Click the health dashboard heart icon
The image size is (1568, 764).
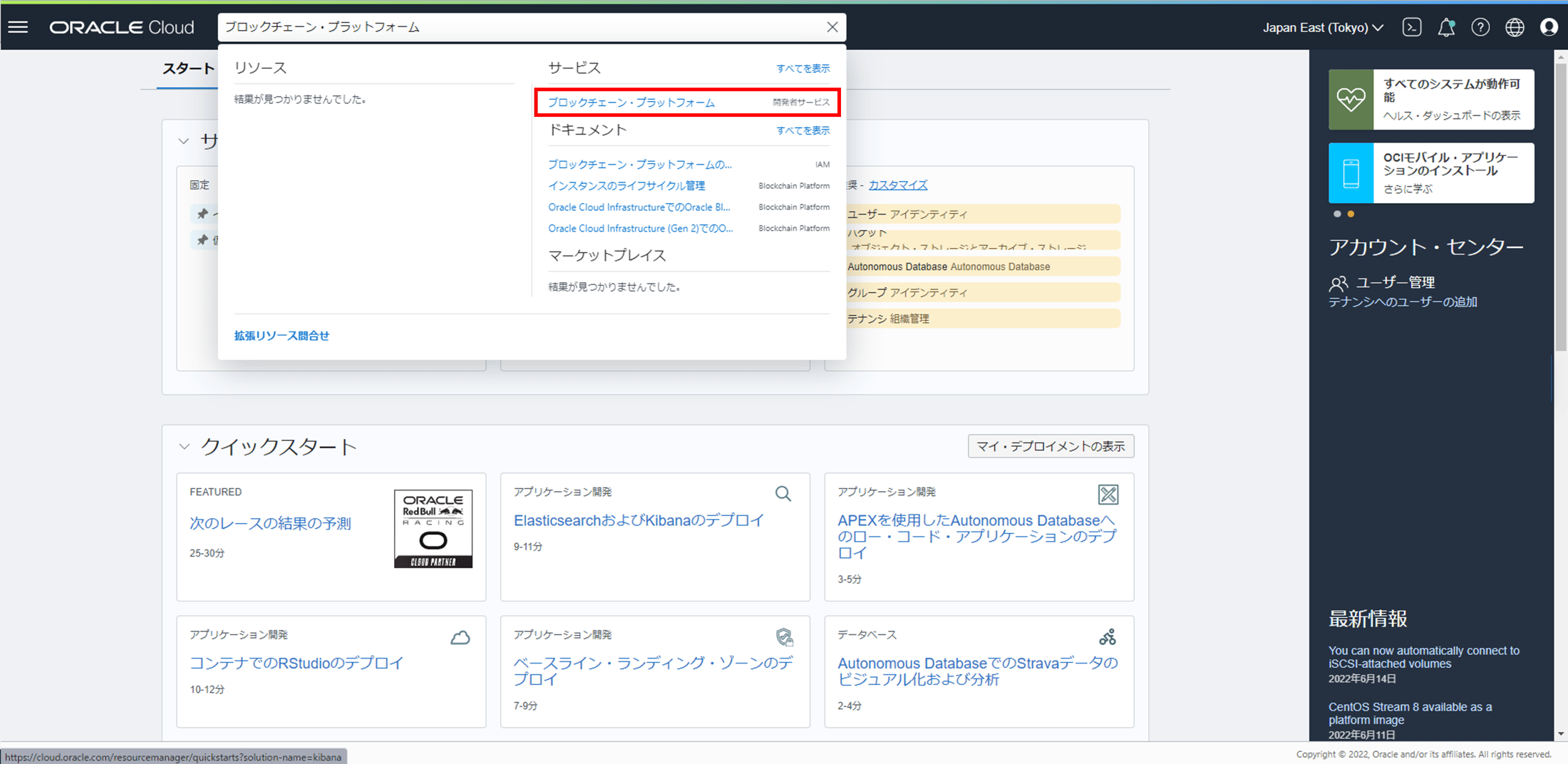tap(1351, 99)
